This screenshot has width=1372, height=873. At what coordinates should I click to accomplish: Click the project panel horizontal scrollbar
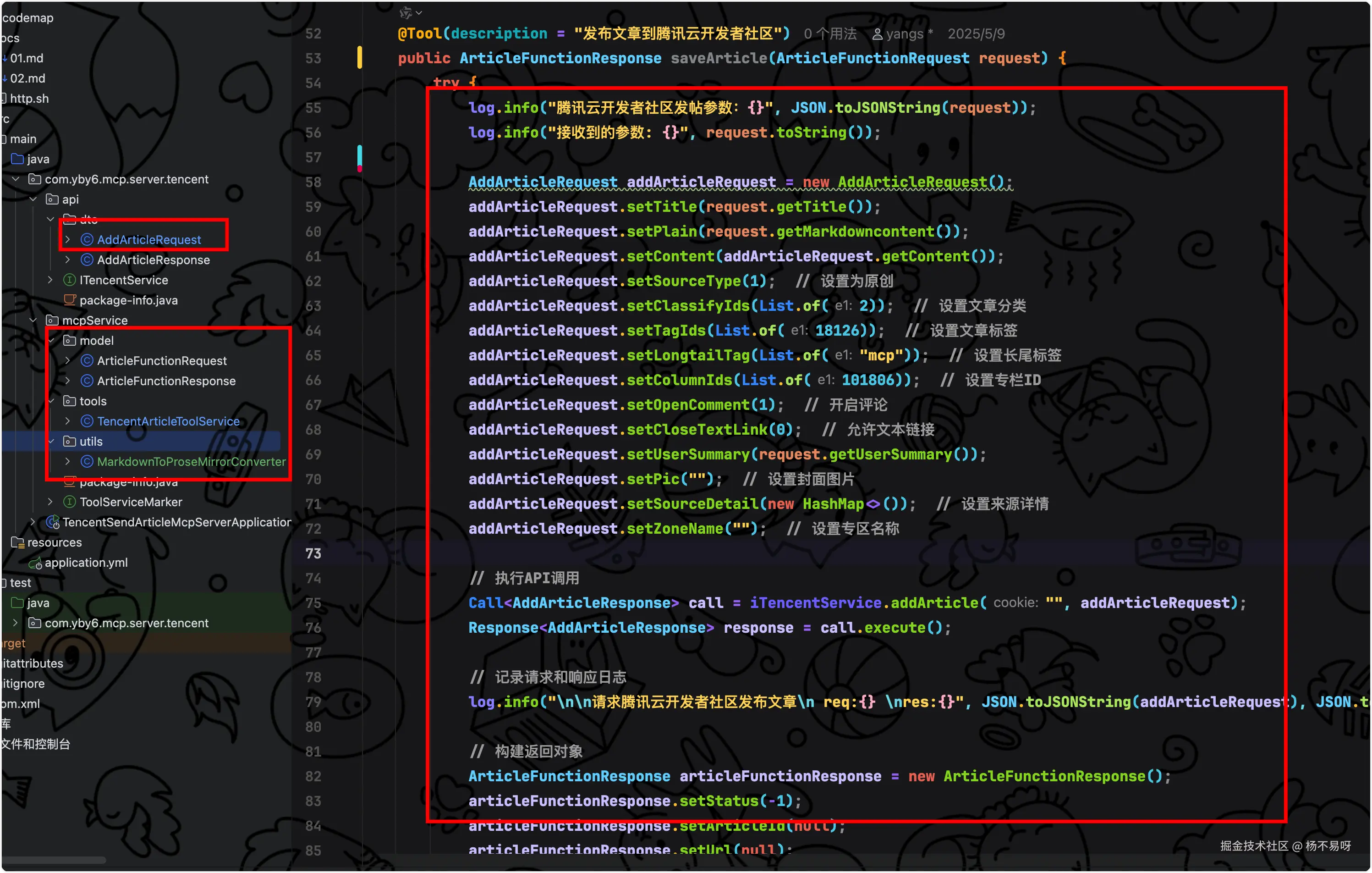pyautogui.click(x=54, y=860)
